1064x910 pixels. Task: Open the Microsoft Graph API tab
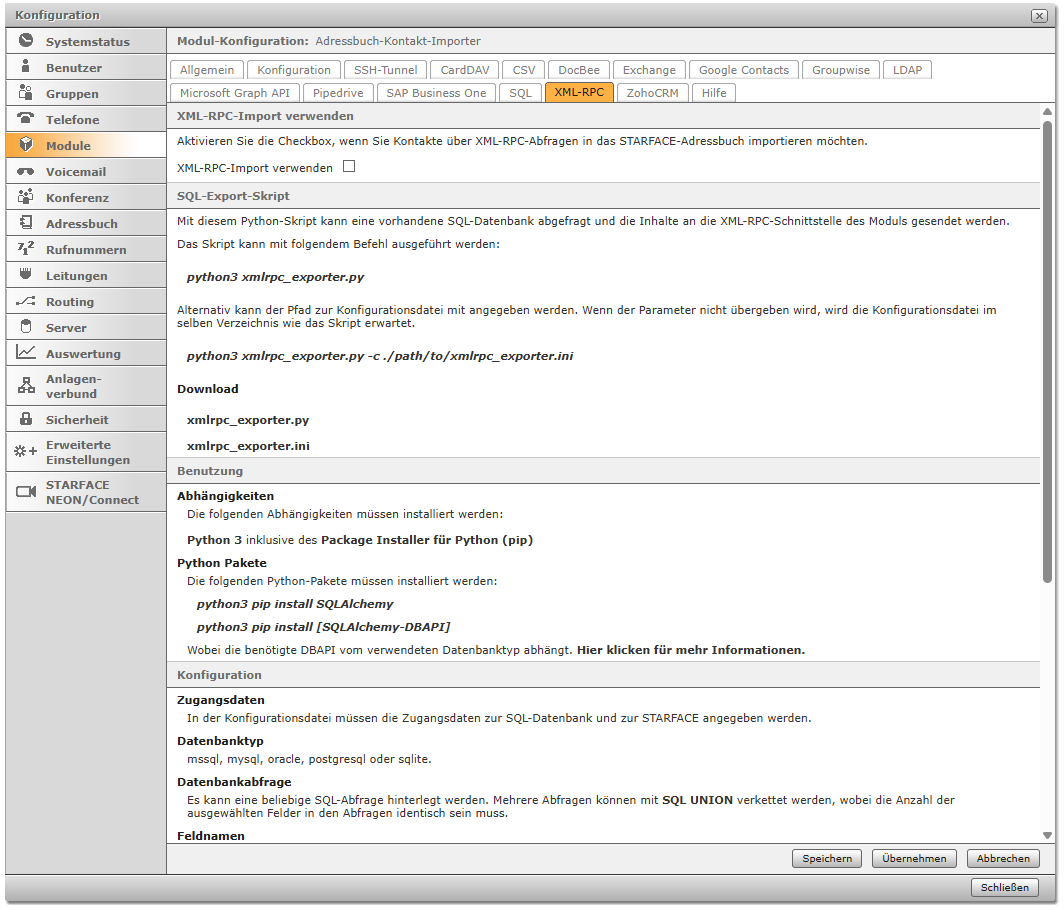[235, 93]
